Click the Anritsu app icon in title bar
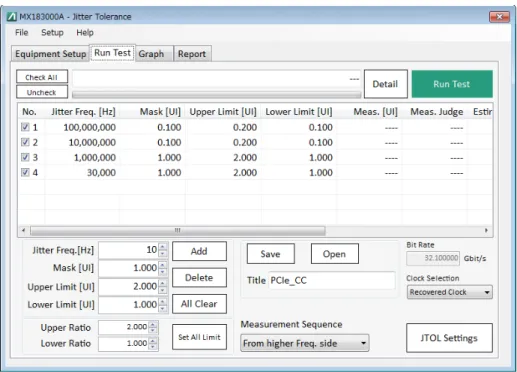 coord(12,16)
